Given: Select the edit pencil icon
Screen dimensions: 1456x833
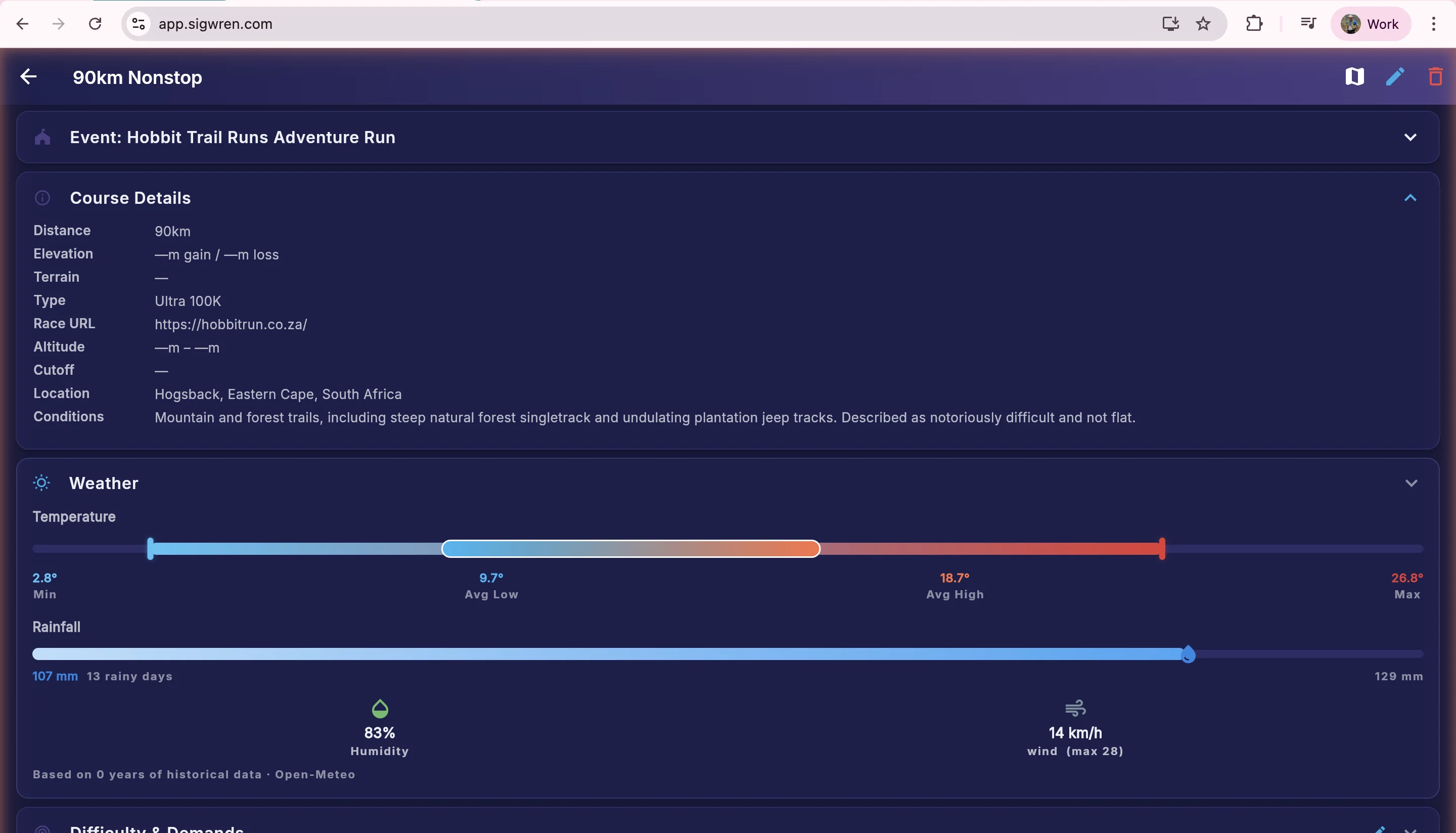Looking at the screenshot, I should [x=1395, y=76].
